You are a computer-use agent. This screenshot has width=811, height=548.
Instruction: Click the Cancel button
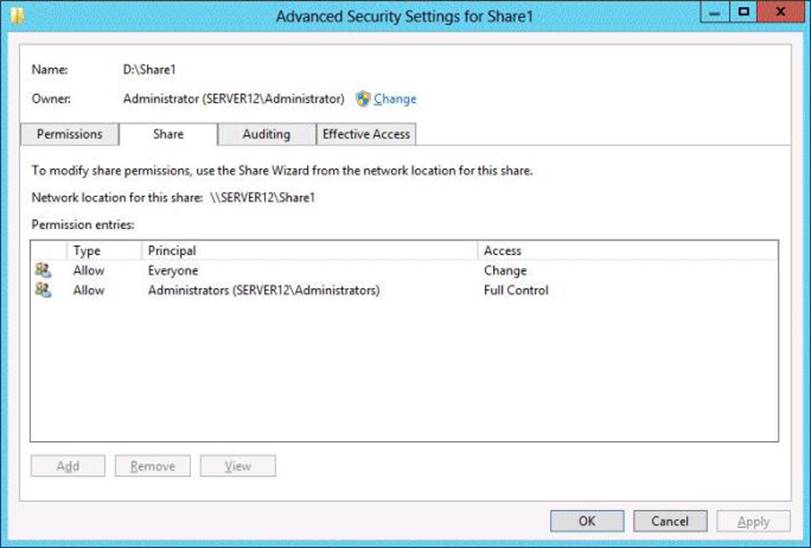pyautogui.click(x=670, y=521)
